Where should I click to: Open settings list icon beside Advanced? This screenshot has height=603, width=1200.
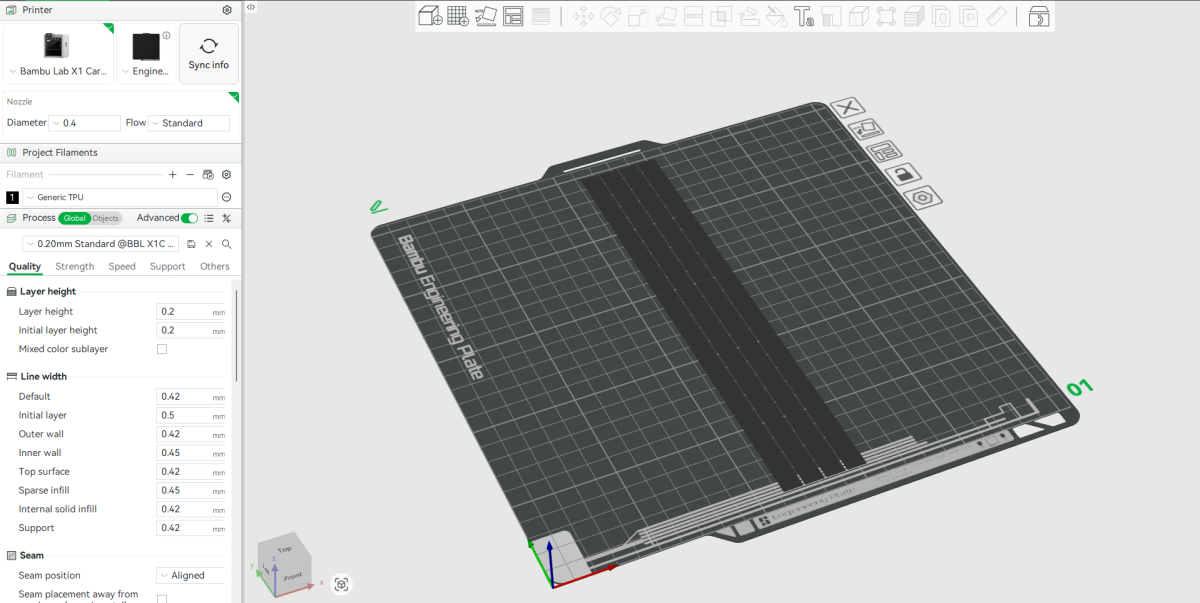(209, 218)
